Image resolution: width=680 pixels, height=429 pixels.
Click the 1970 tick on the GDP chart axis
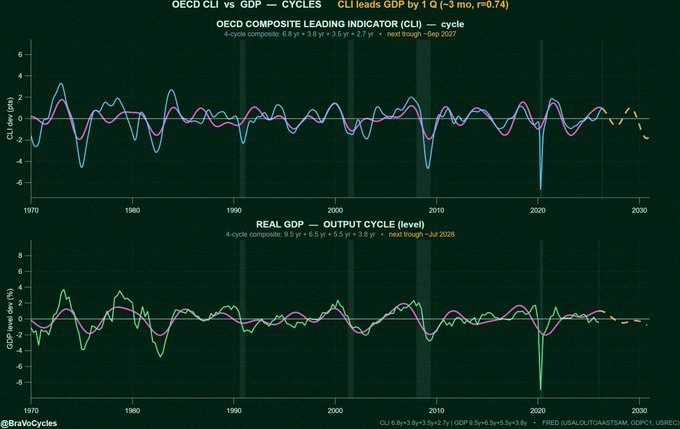(x=31, y=410)
